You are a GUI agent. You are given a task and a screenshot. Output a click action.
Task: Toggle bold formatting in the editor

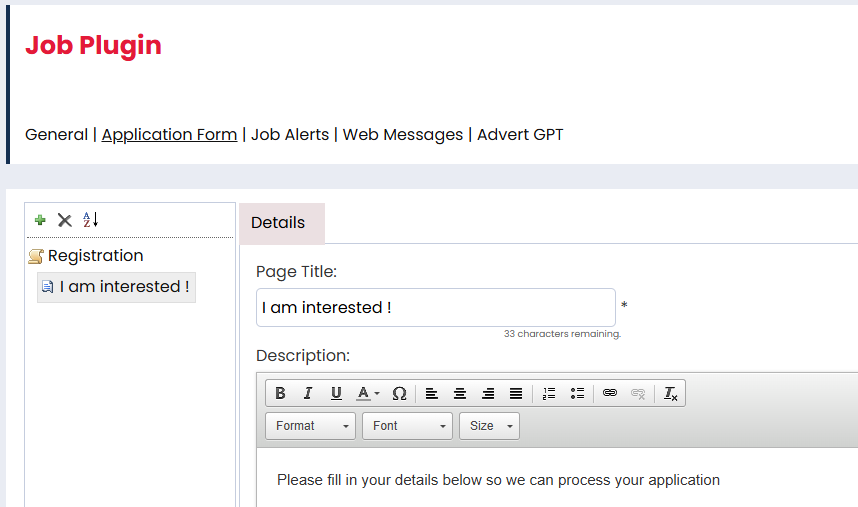tap(280, 394)
